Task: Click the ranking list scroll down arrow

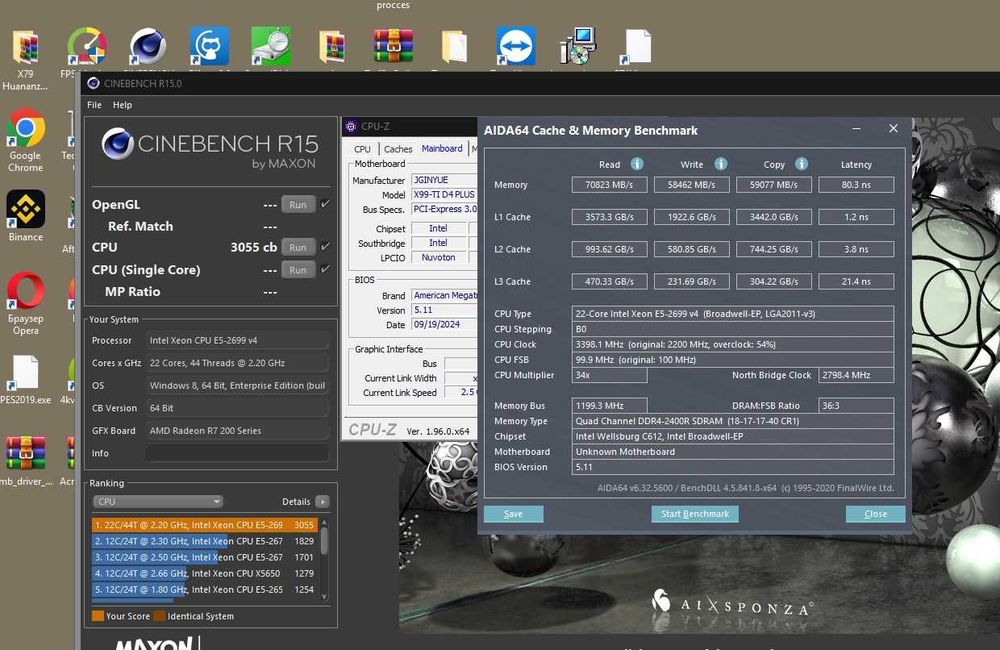Action: click(x=325, y=597)
